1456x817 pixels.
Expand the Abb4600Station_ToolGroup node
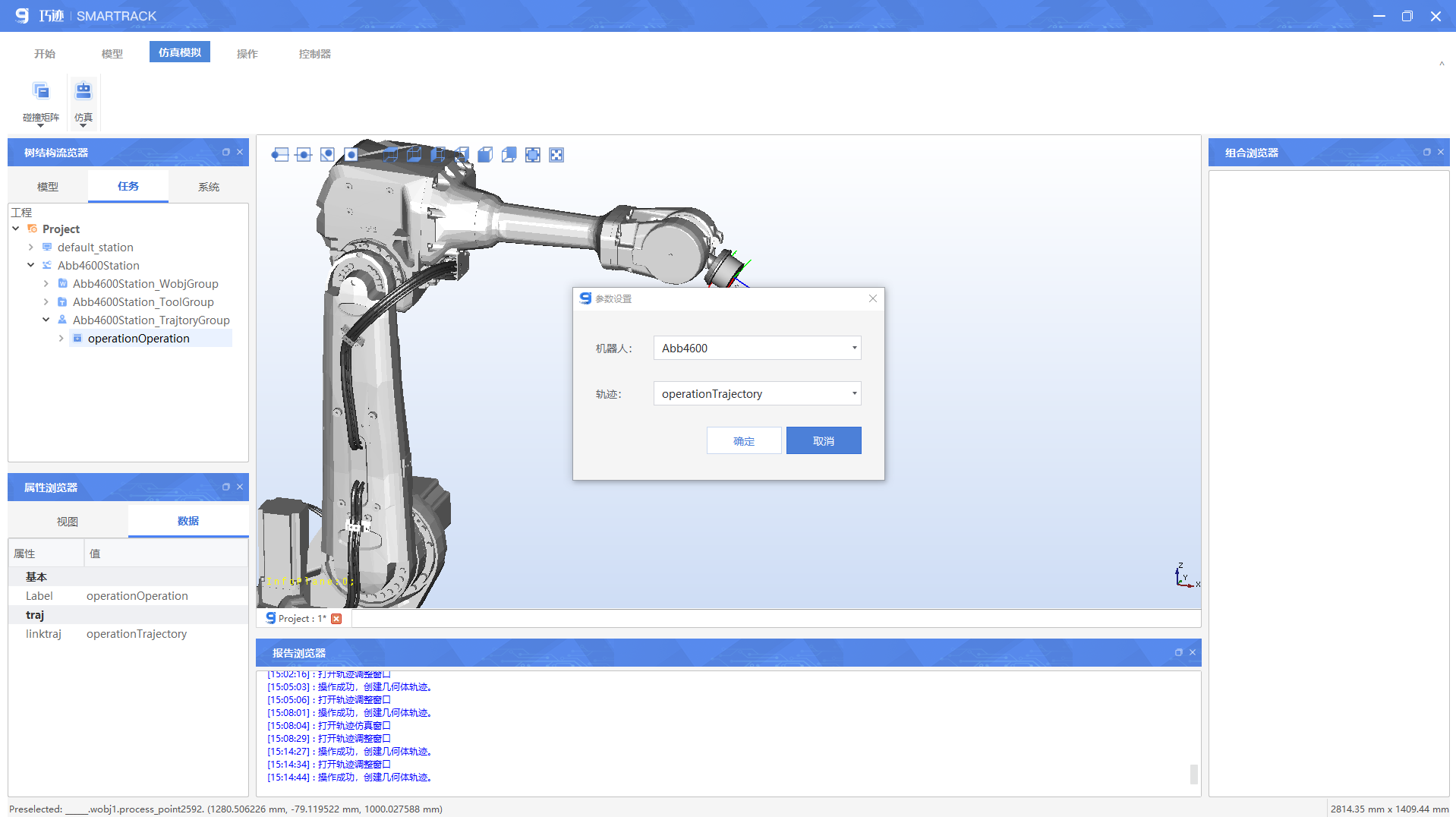click(x=46, y=301)
